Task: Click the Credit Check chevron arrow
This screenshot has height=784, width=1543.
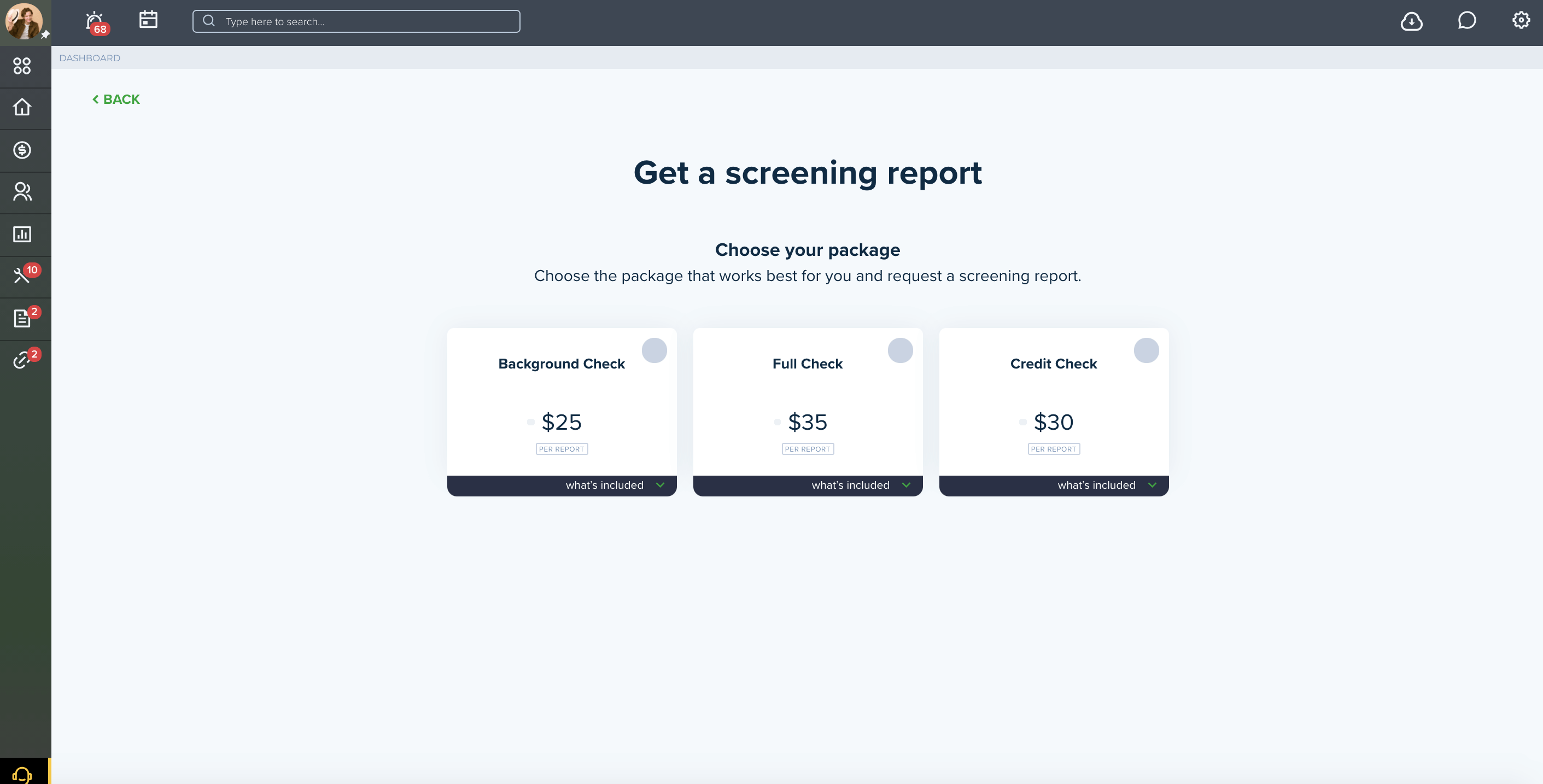Action: pyautogui.click(x=1152, y=485)
